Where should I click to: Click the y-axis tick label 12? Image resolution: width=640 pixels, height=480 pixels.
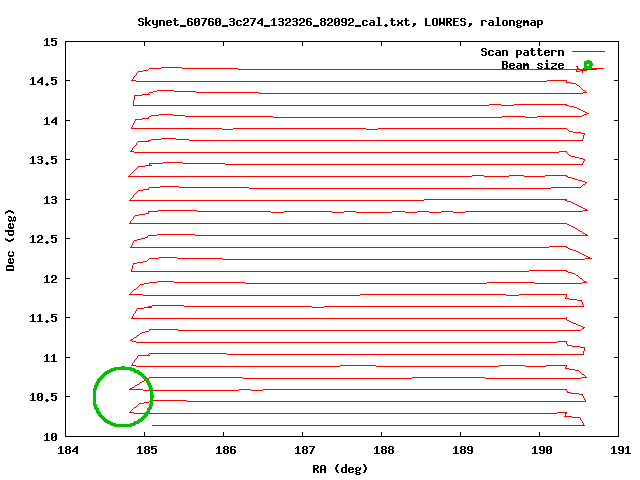tap(51, 279)
